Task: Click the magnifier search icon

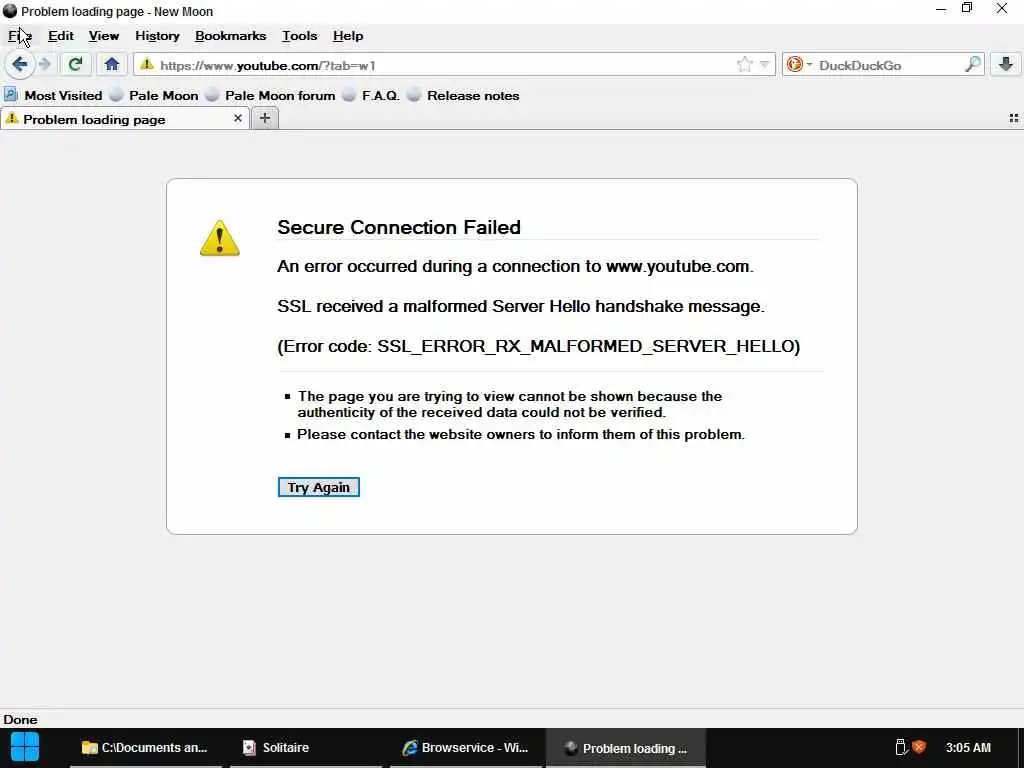Action: [972, 65]
